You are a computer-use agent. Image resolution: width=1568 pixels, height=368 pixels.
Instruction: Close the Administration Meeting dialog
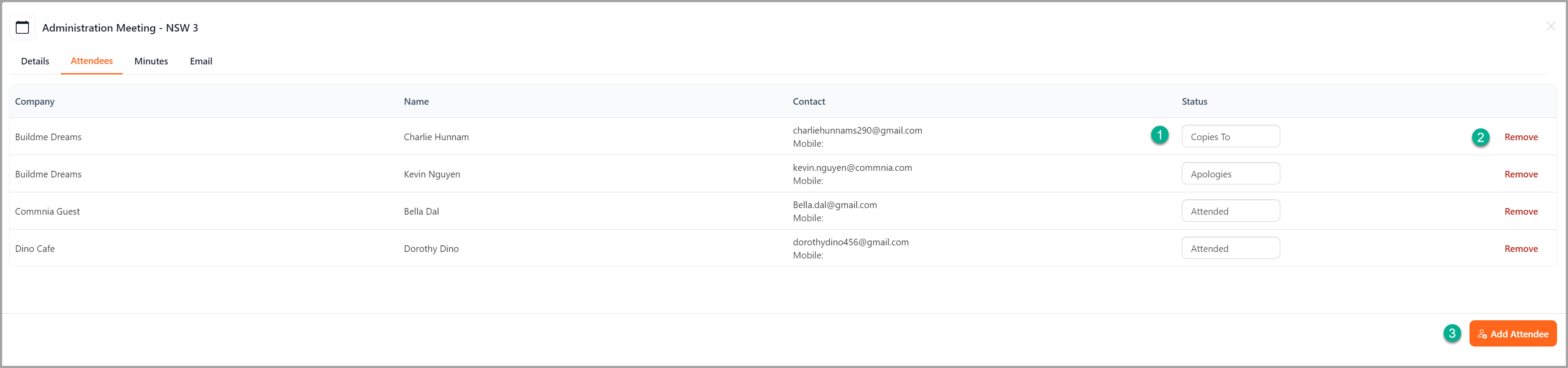(x=1550, y=26)
